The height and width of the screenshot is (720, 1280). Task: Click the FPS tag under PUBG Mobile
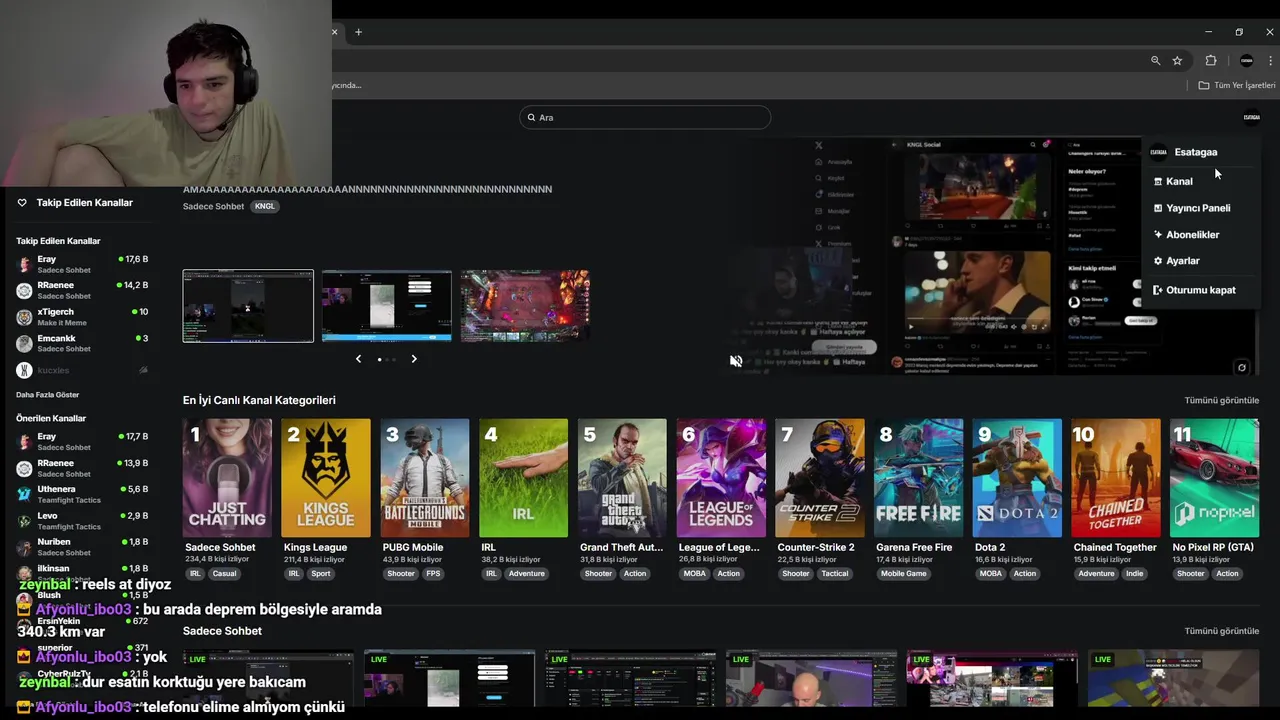click(433, 574)
